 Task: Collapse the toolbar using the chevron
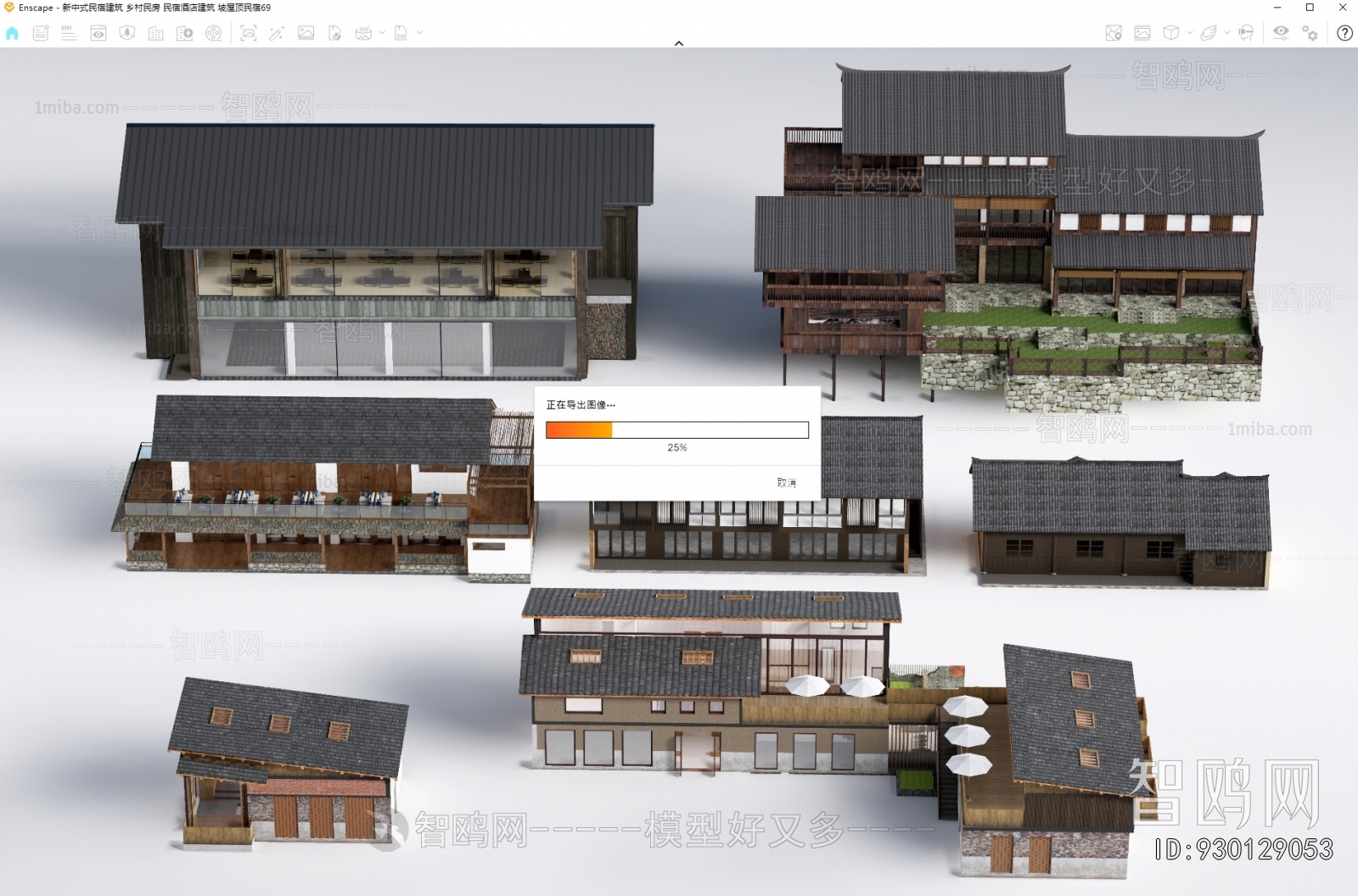678,42
